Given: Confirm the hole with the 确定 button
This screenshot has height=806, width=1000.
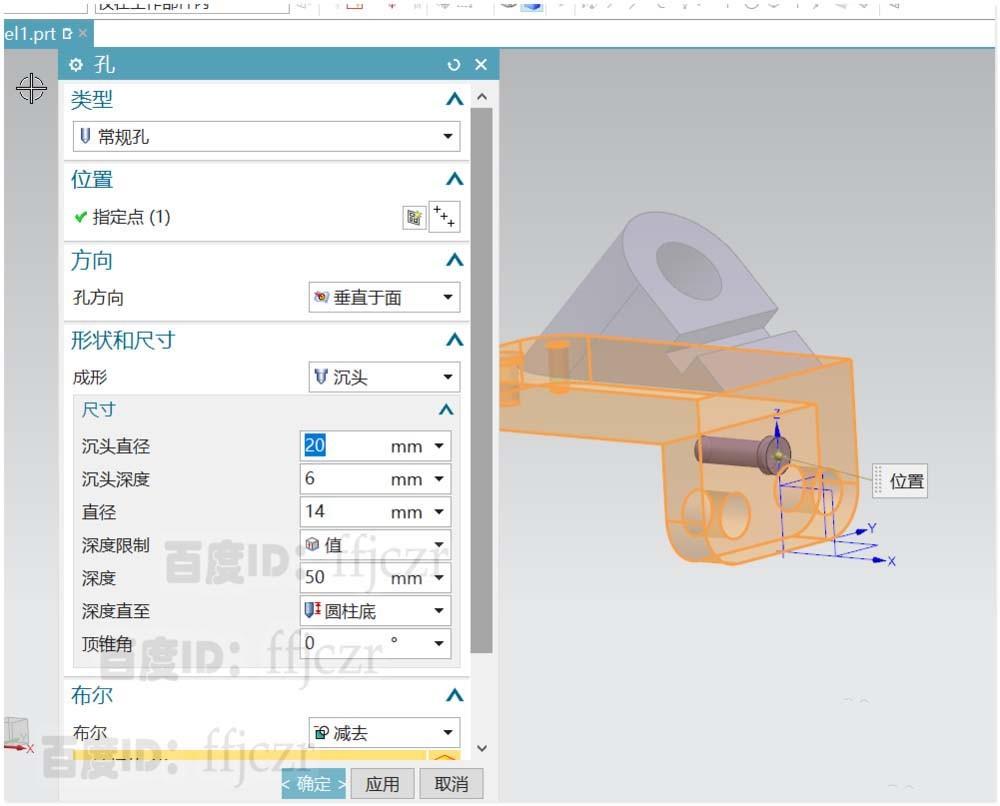Looking at the screenshot, I should (313, 784).
